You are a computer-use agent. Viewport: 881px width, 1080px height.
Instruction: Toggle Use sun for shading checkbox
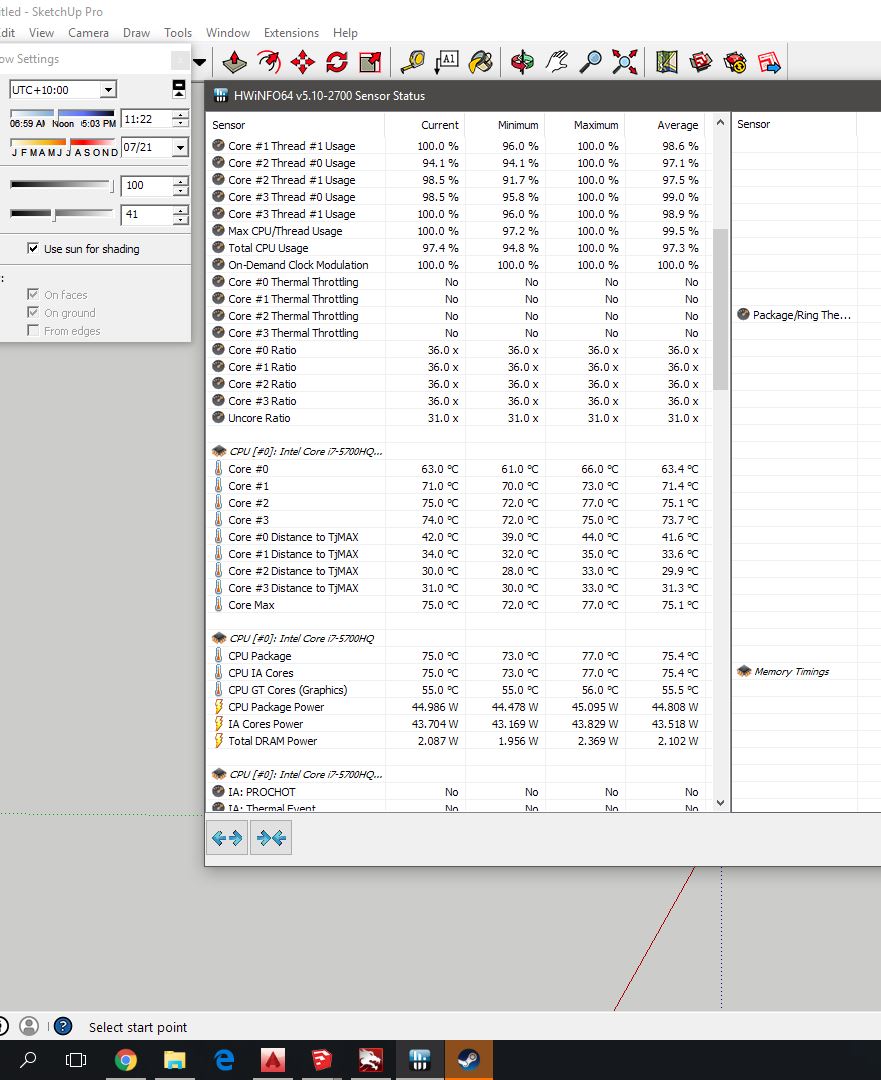[x=32, y=249]
